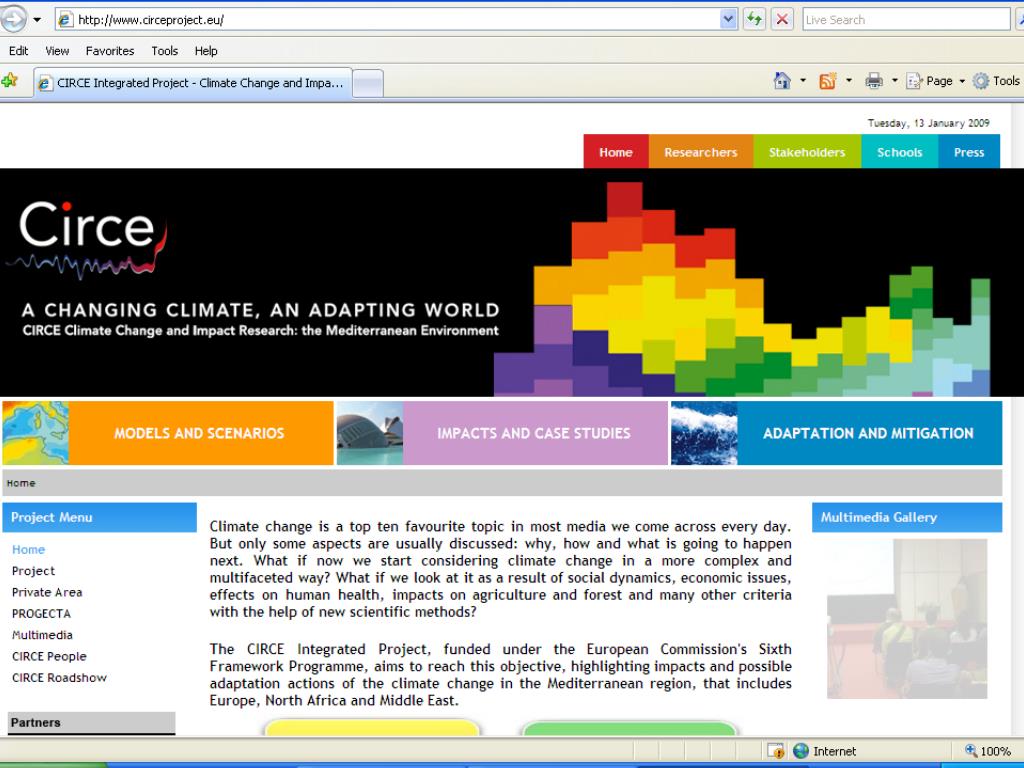Click the ocean wave thumbnail
The image size is (1024, 768).
(x=704, y=433)
